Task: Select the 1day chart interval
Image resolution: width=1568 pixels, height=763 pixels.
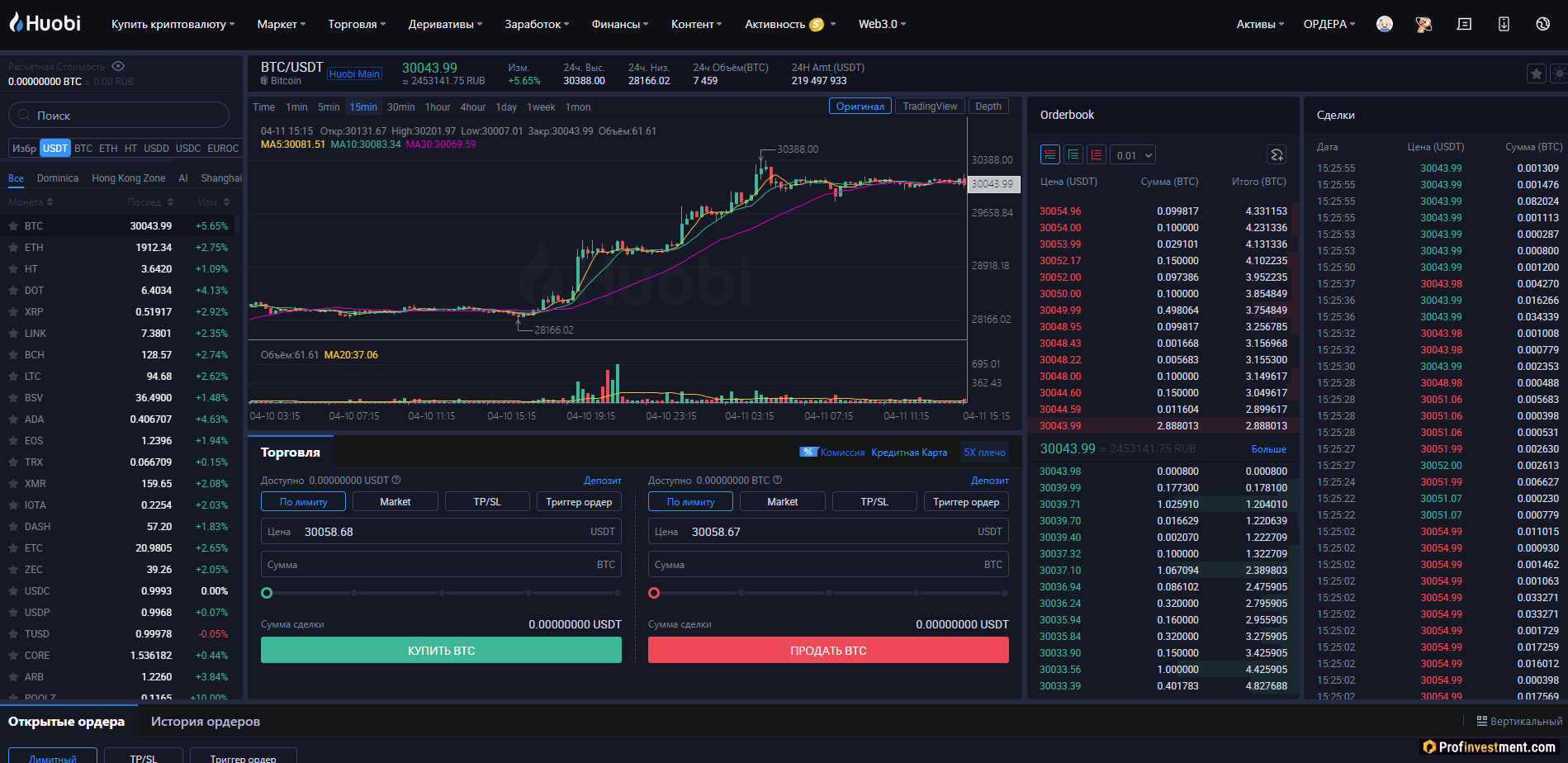Action: click(x=506, y=107)
